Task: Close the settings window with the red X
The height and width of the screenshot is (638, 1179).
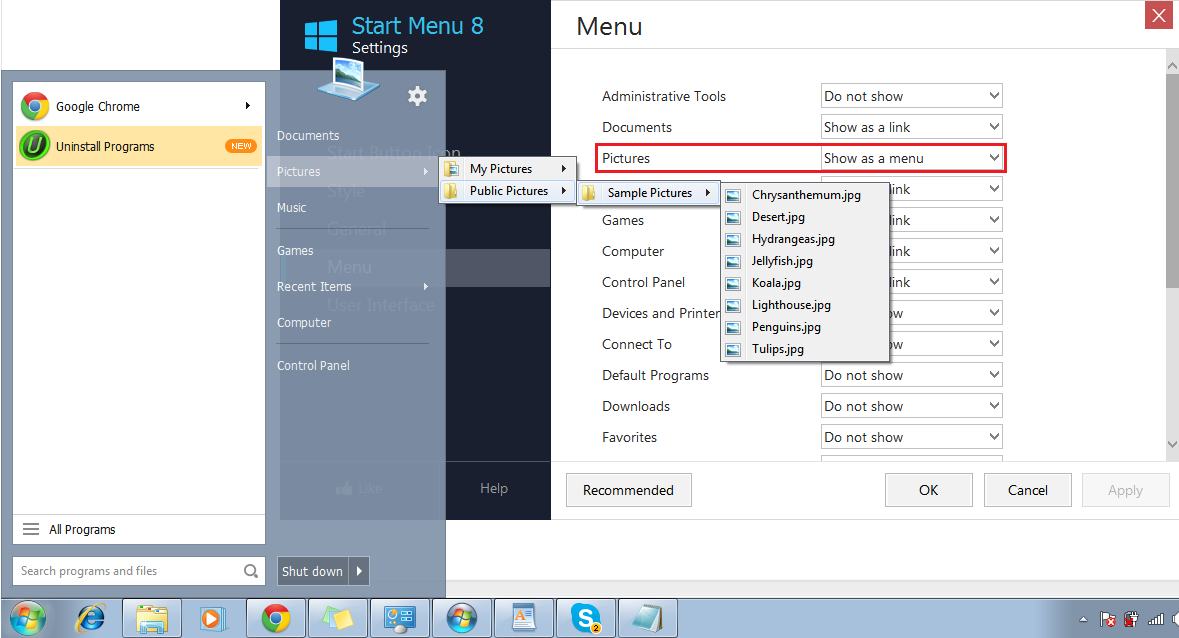Action: pyautogui.click(x=1159, y=15)
